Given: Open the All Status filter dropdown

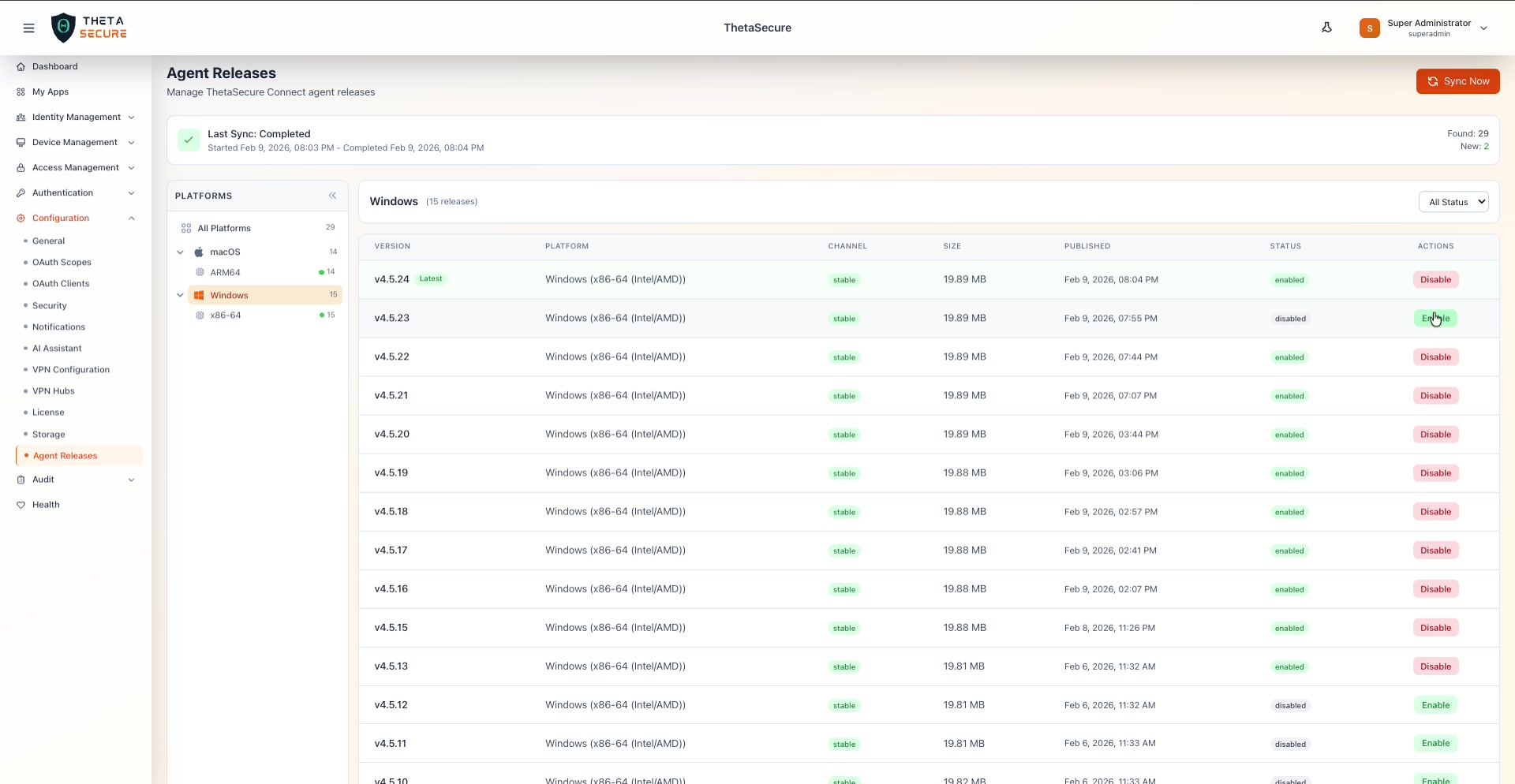Looking at the screenshot, I should point(1453,201).
